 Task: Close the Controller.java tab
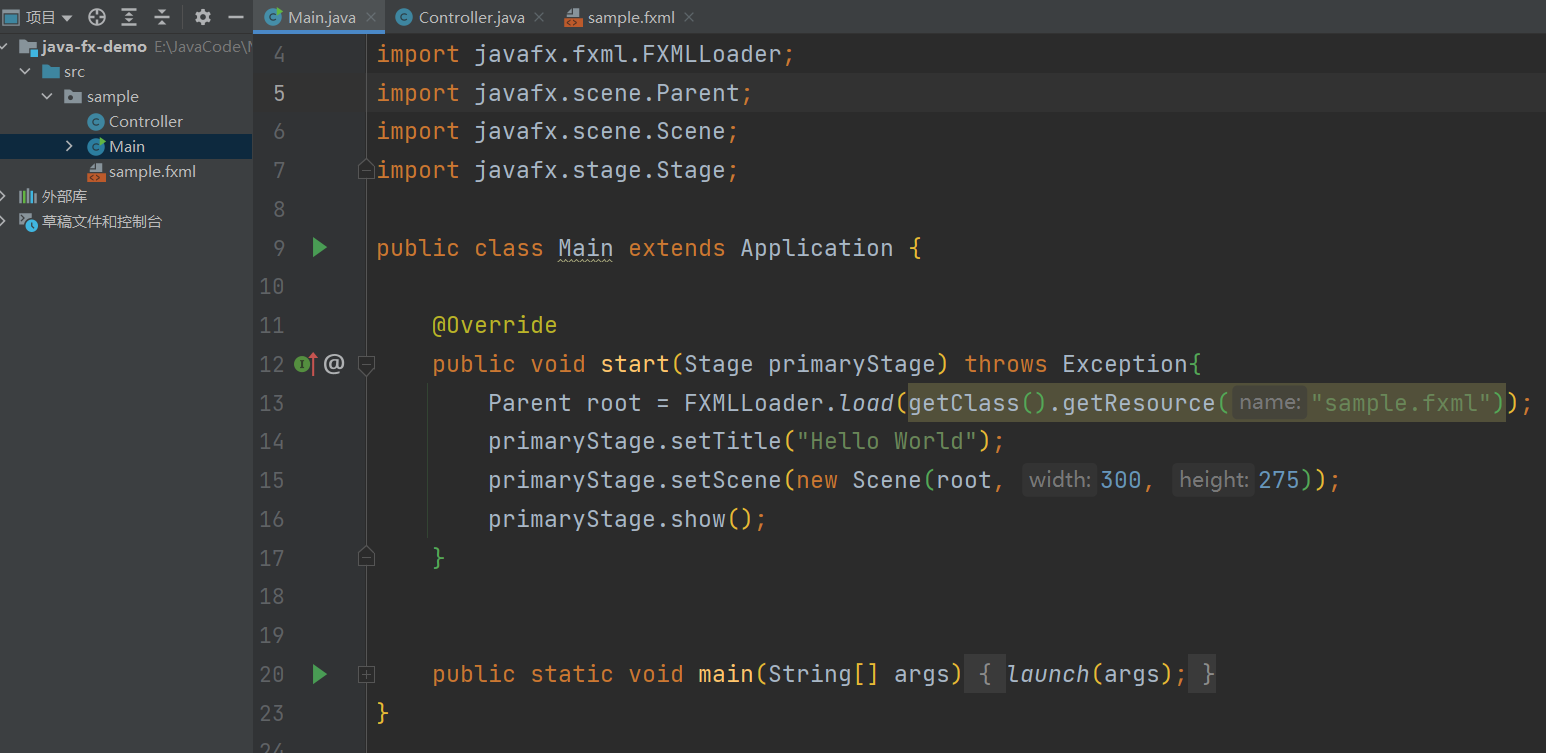click(x=539, y=17)
